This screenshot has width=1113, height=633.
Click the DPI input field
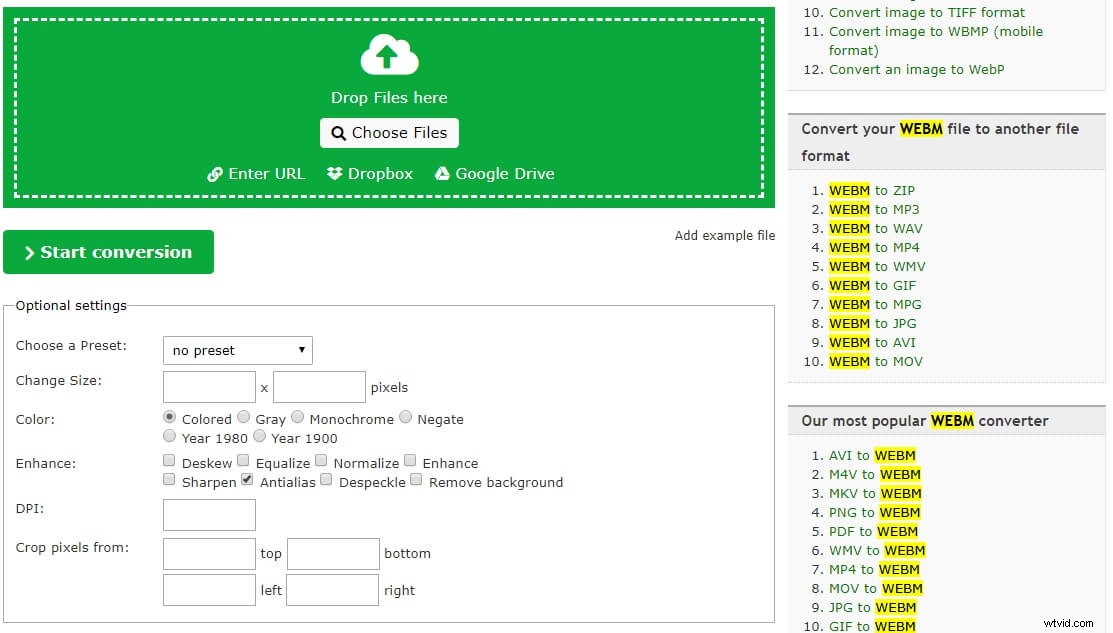[208, 514]
